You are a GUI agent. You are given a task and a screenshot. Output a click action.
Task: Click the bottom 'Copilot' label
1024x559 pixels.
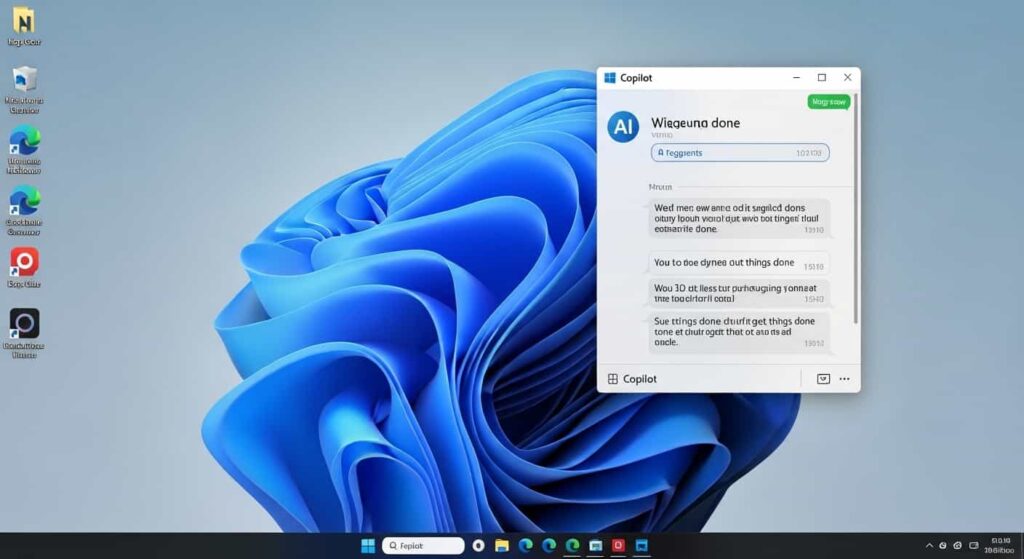click(640, 379)
